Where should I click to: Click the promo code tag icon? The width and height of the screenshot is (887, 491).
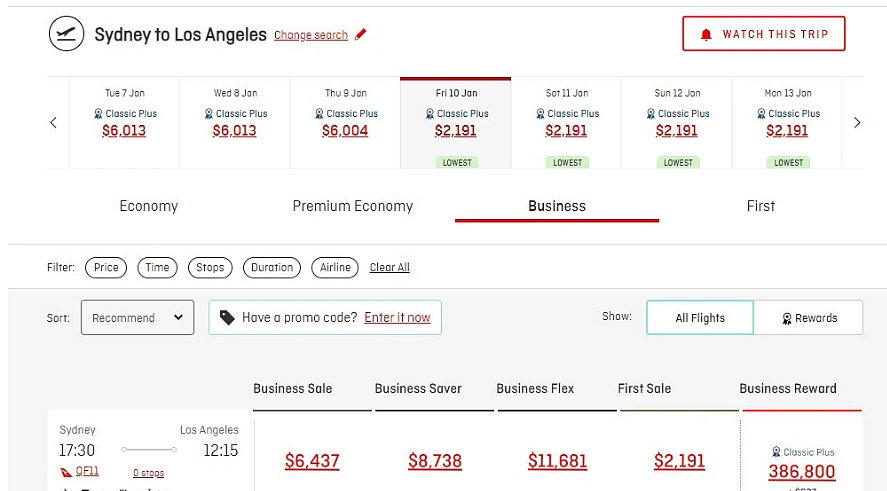click(x=227, y=318)
